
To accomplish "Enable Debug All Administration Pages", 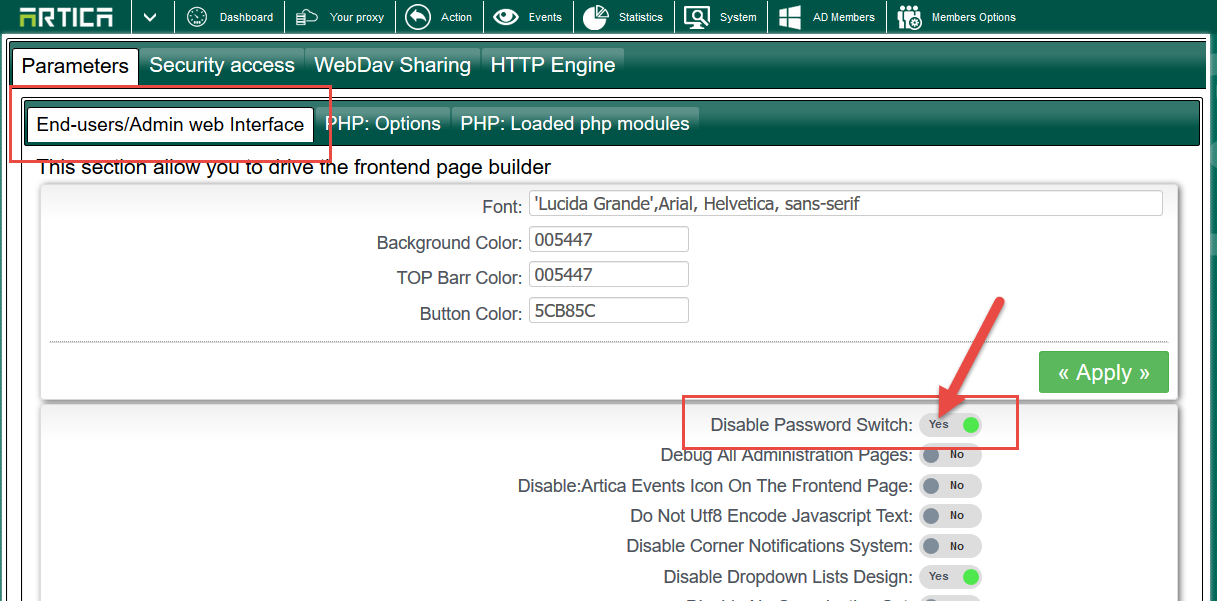I will pos(950,455).
